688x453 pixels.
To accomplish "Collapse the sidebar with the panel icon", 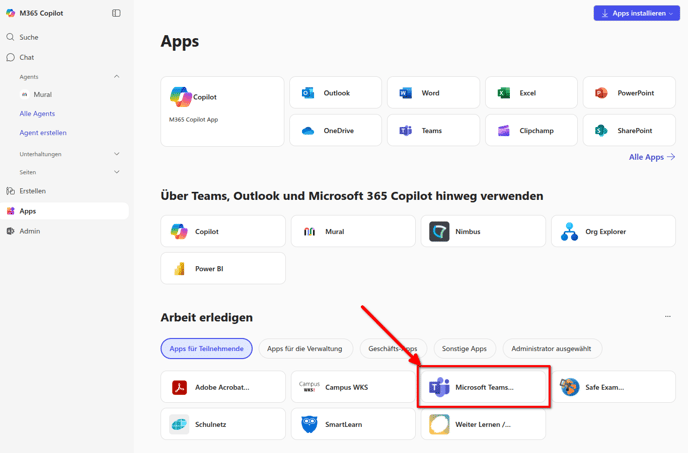I will click(116, 13).
